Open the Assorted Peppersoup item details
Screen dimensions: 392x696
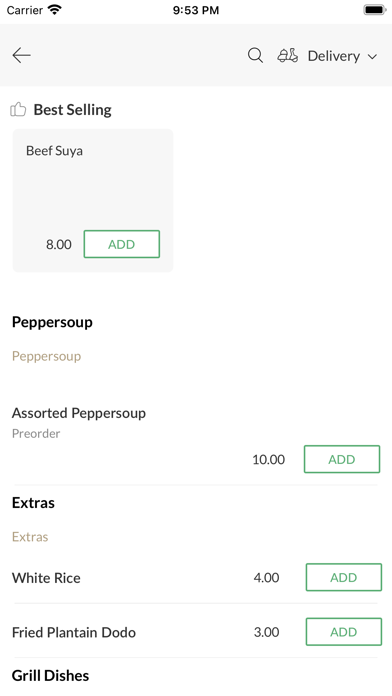79,413
